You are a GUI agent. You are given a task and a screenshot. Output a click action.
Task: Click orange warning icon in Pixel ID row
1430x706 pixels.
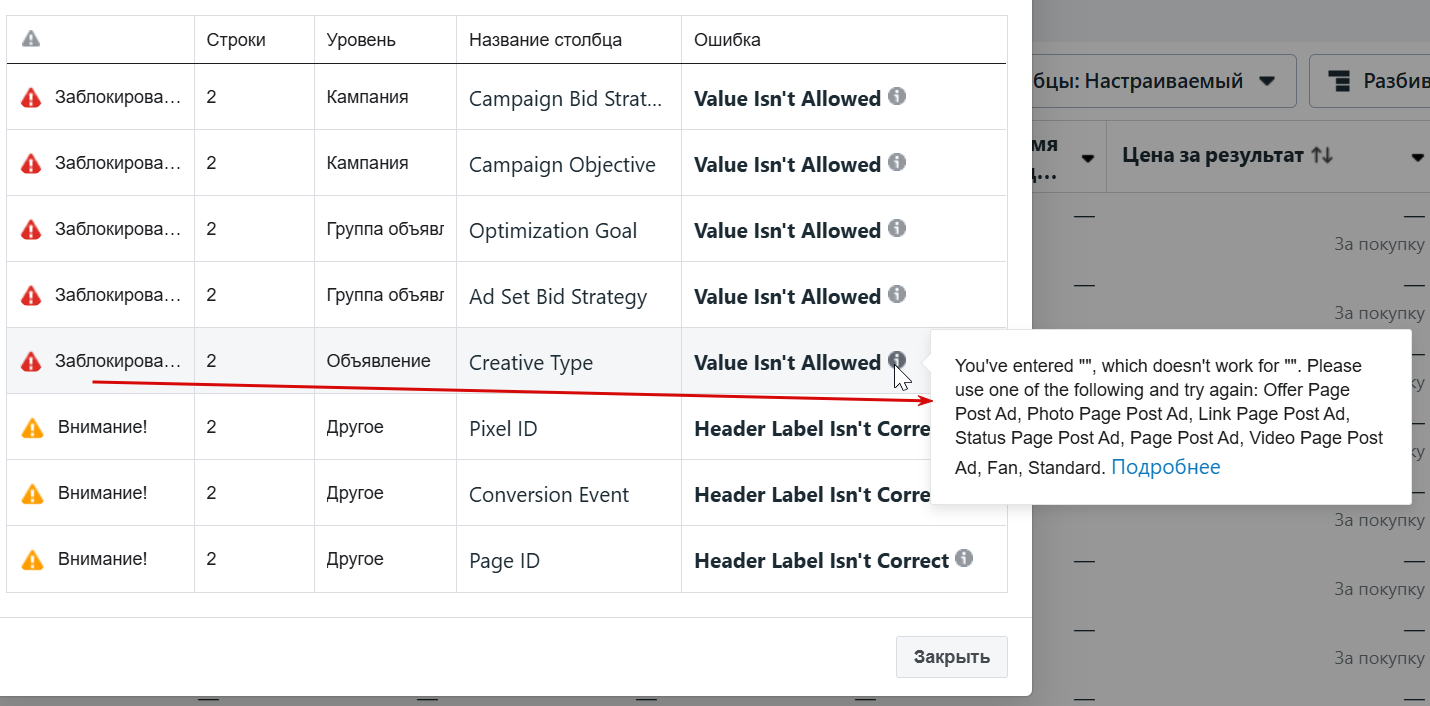point(32,428)
